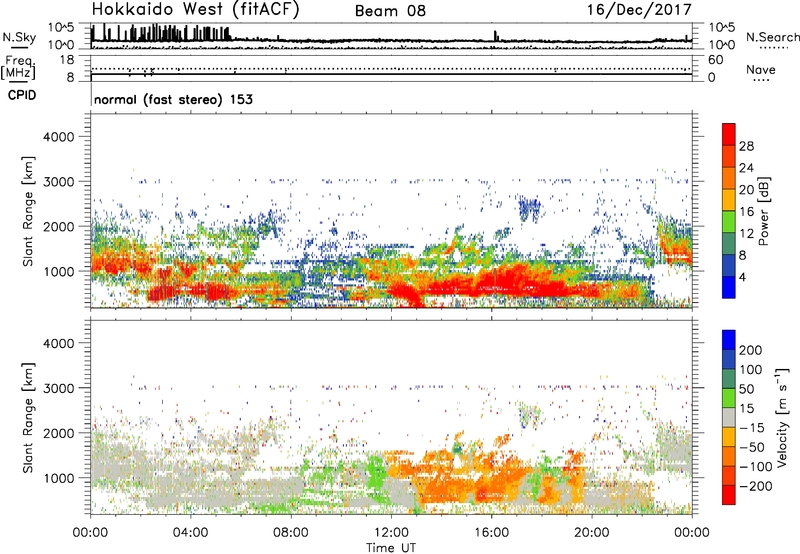Click the '16:00' time tick label
800x554 pixels.
[x=491, y=533]
